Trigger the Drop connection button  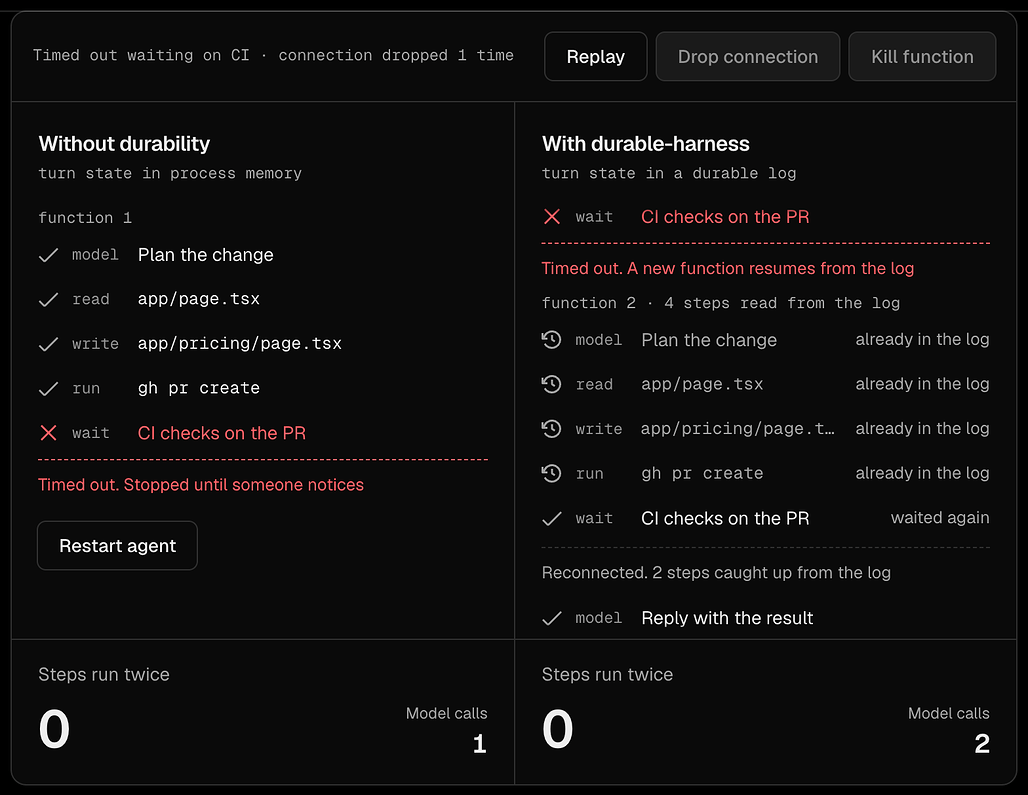pyautogui.click(x=747, y=56)
